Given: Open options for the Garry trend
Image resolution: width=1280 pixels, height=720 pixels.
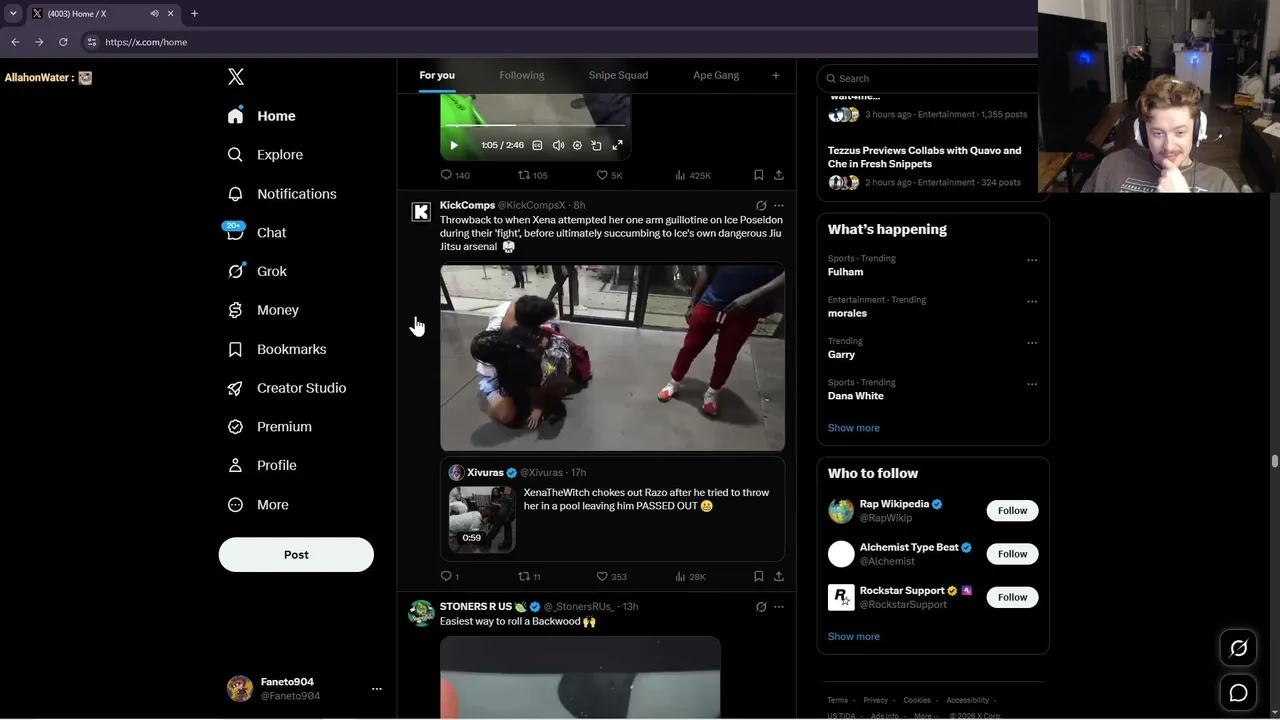Looking at the screenshot, I should point(1032,343).
